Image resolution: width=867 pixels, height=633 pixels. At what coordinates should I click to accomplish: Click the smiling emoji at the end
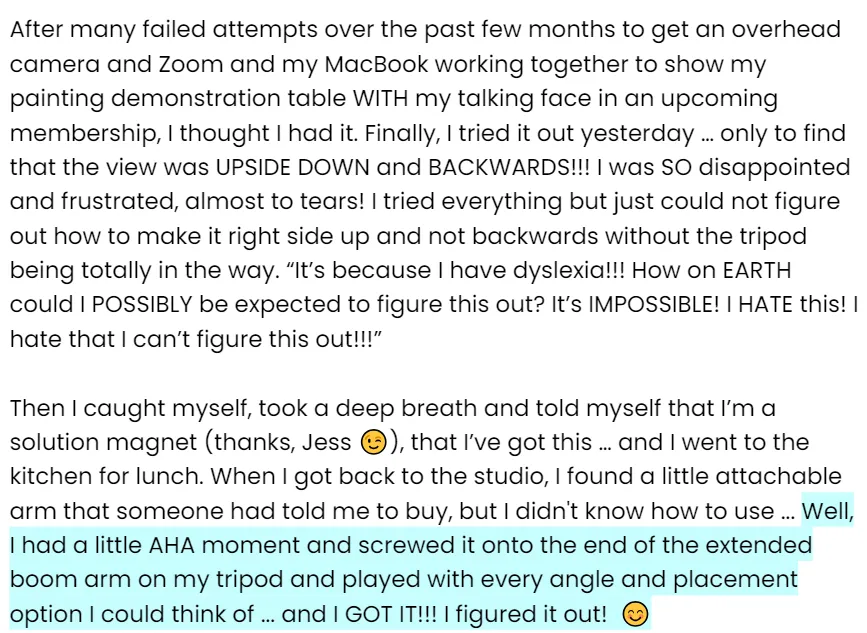point(635,614)
